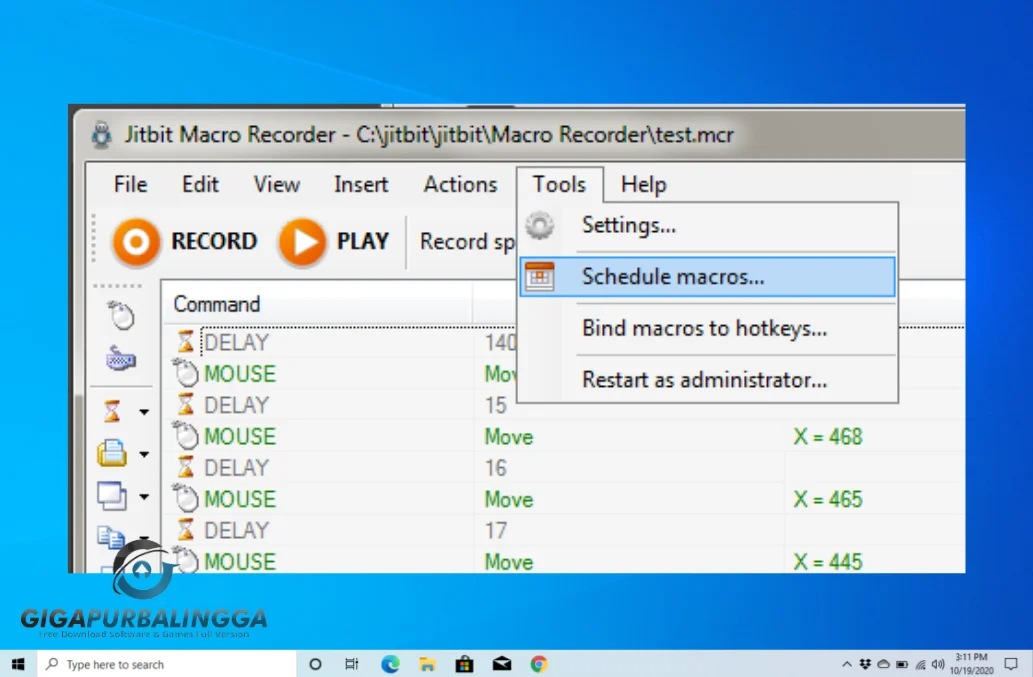This screenshot has width=1033, height=677.
Task: Click the open macro folder icon in the sidebar
Action: [117, 452]
